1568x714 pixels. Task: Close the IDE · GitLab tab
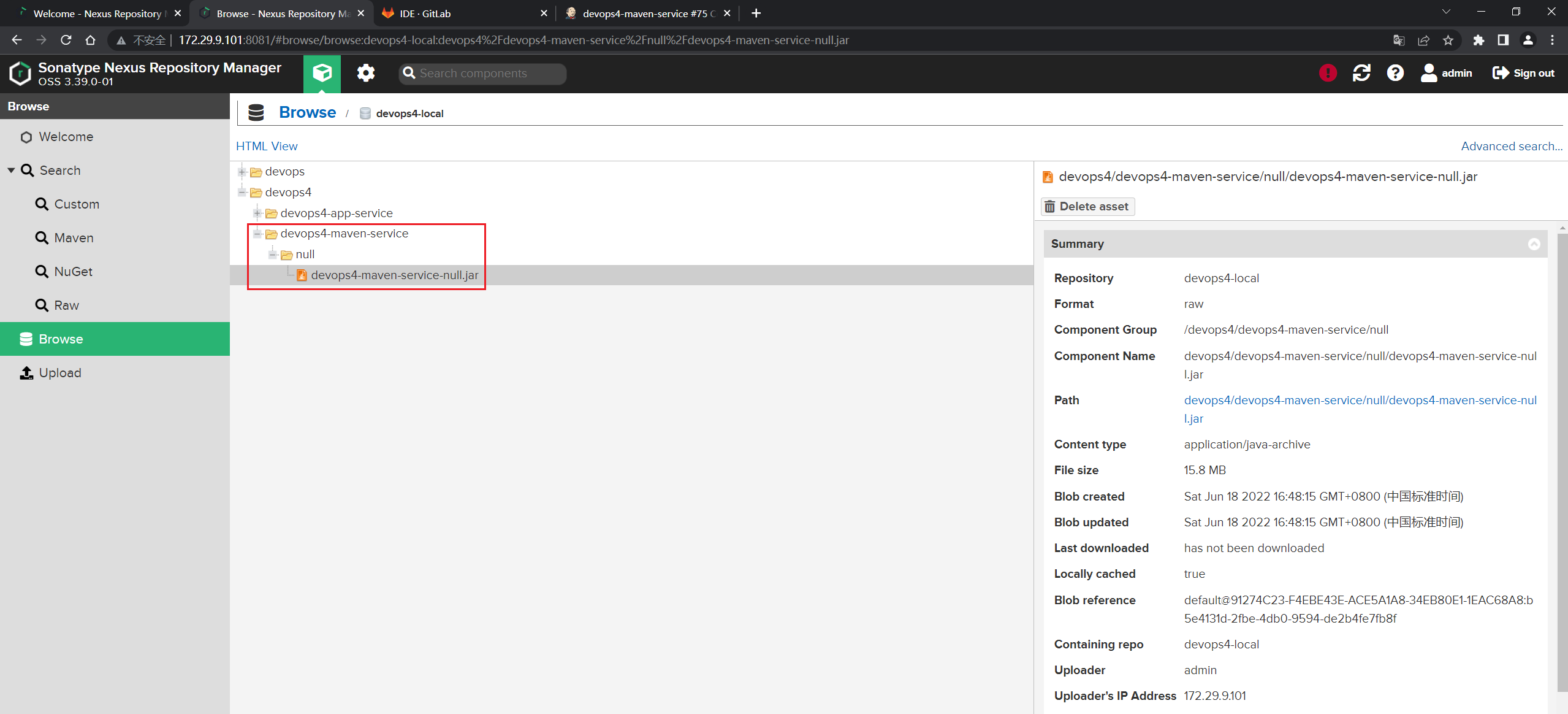pyautogui.click(x=544, y=13)
